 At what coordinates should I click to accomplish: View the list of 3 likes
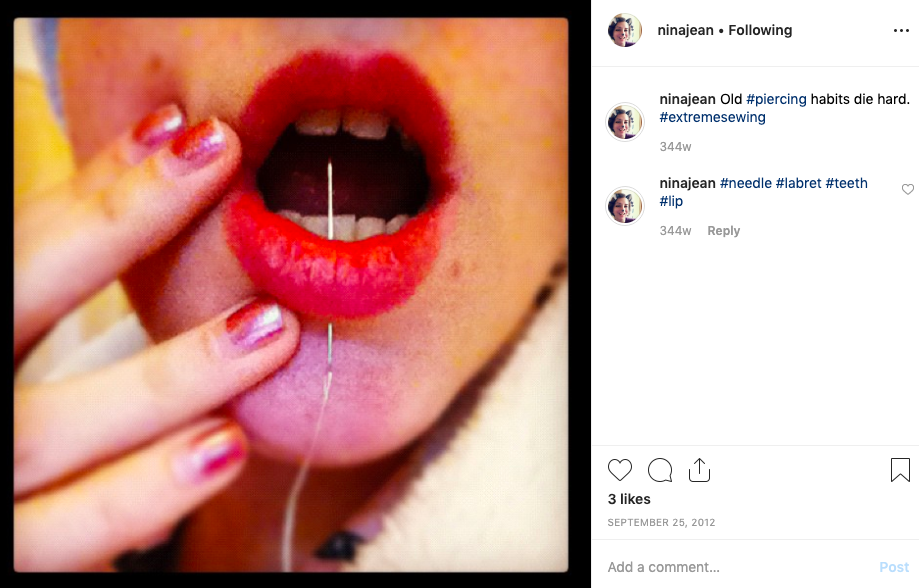coord(629,499)
